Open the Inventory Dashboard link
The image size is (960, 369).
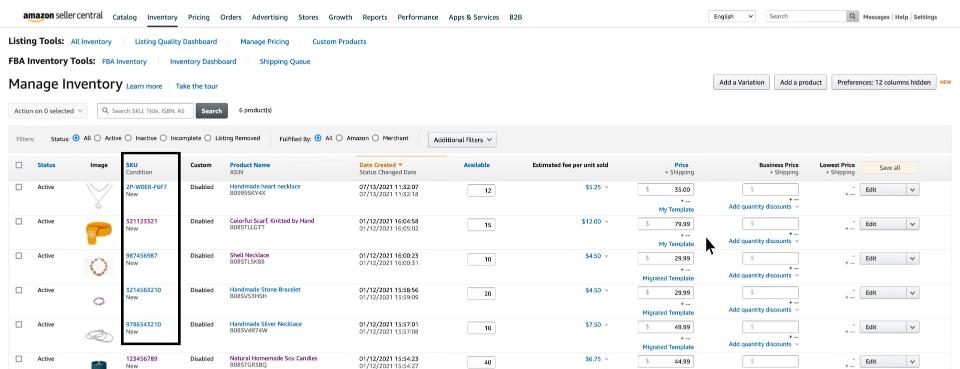point(203,62)
